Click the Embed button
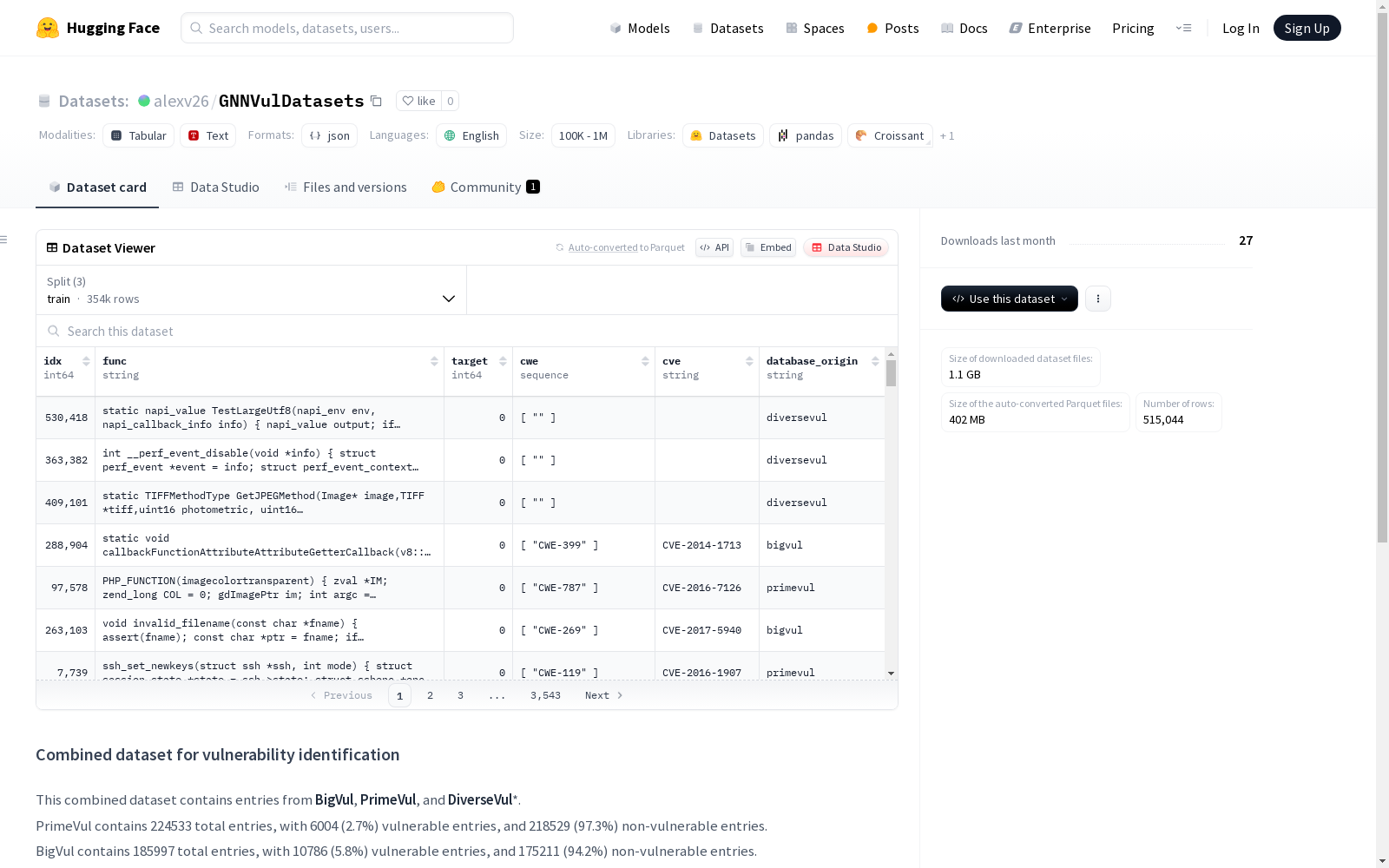The image size is (1389, 868). pyautogui.click(x=768, y=247)
